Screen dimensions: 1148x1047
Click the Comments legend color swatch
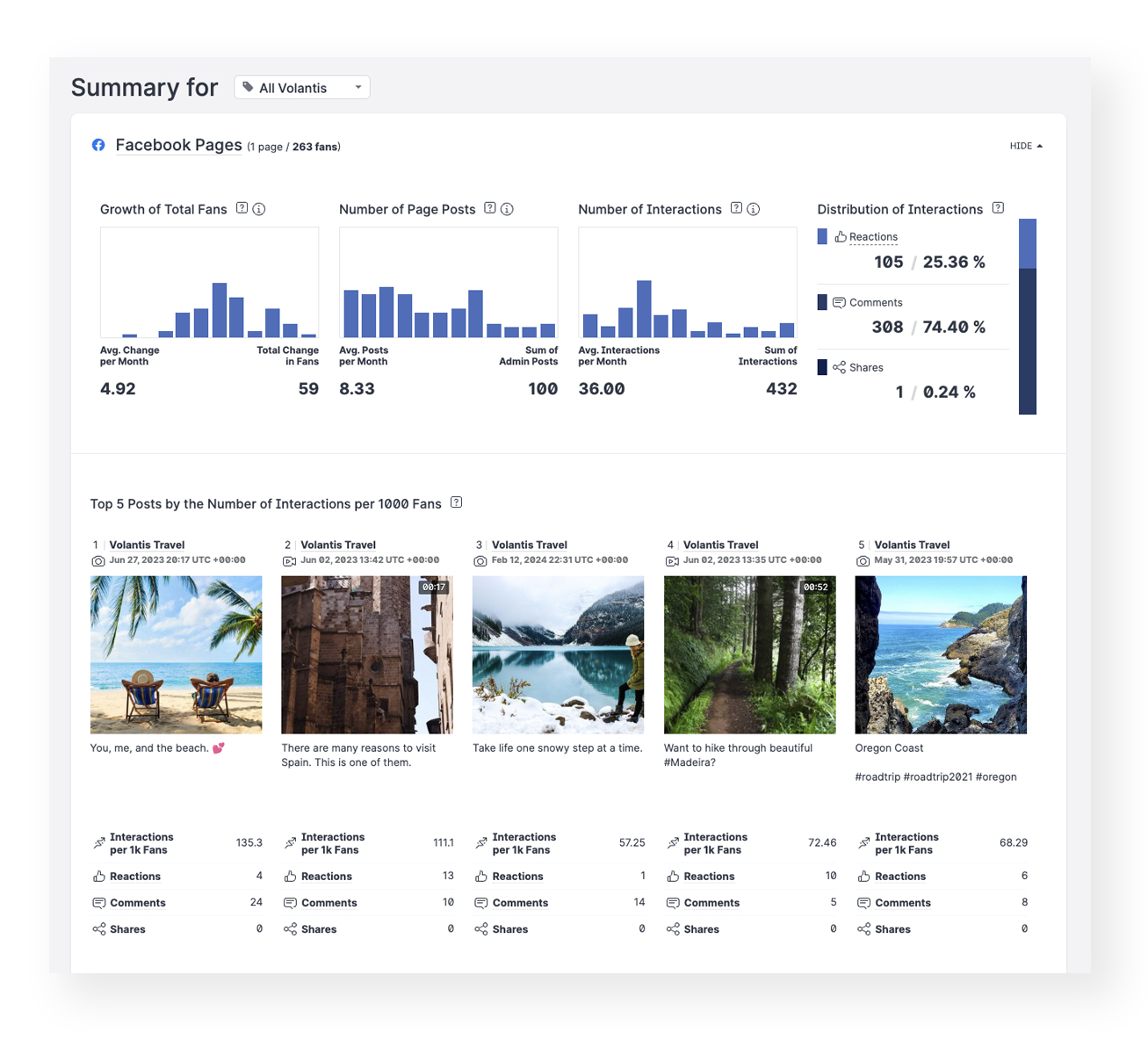click(822, 302)
